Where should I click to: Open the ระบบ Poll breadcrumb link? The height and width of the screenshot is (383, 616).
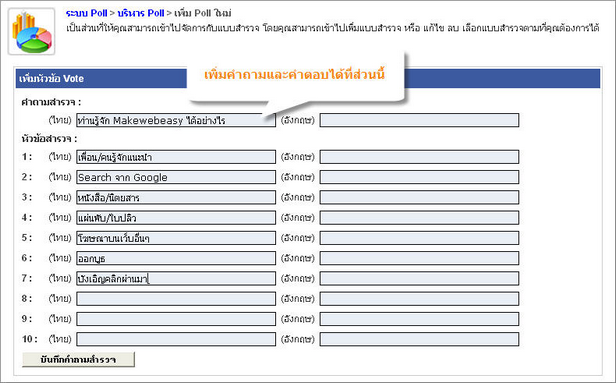(86, 13)
